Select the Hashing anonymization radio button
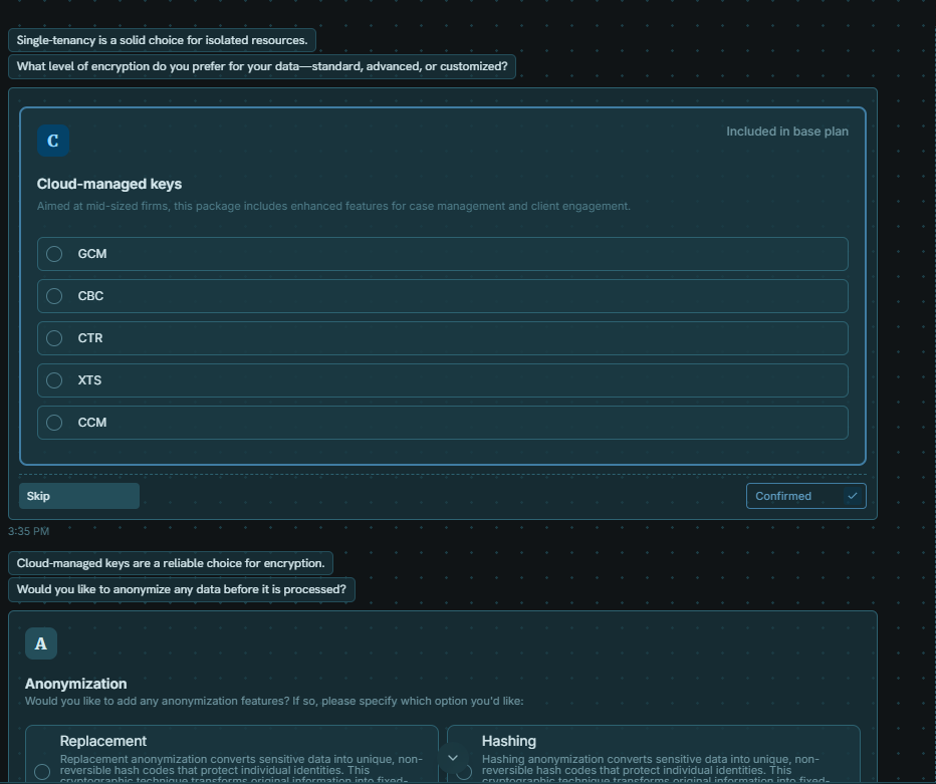This screenshot has height=784, width=936. [x=464, y=771]
